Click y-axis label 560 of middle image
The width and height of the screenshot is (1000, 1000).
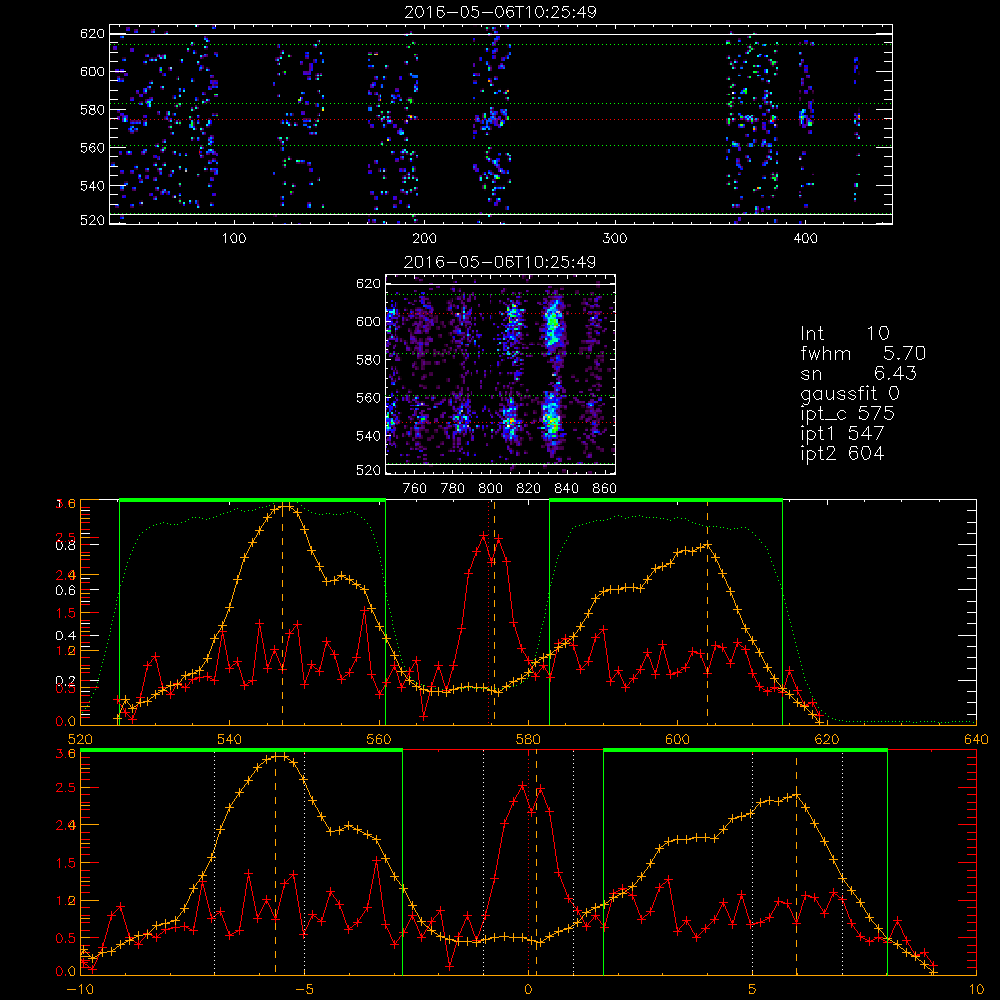point(368,398)
